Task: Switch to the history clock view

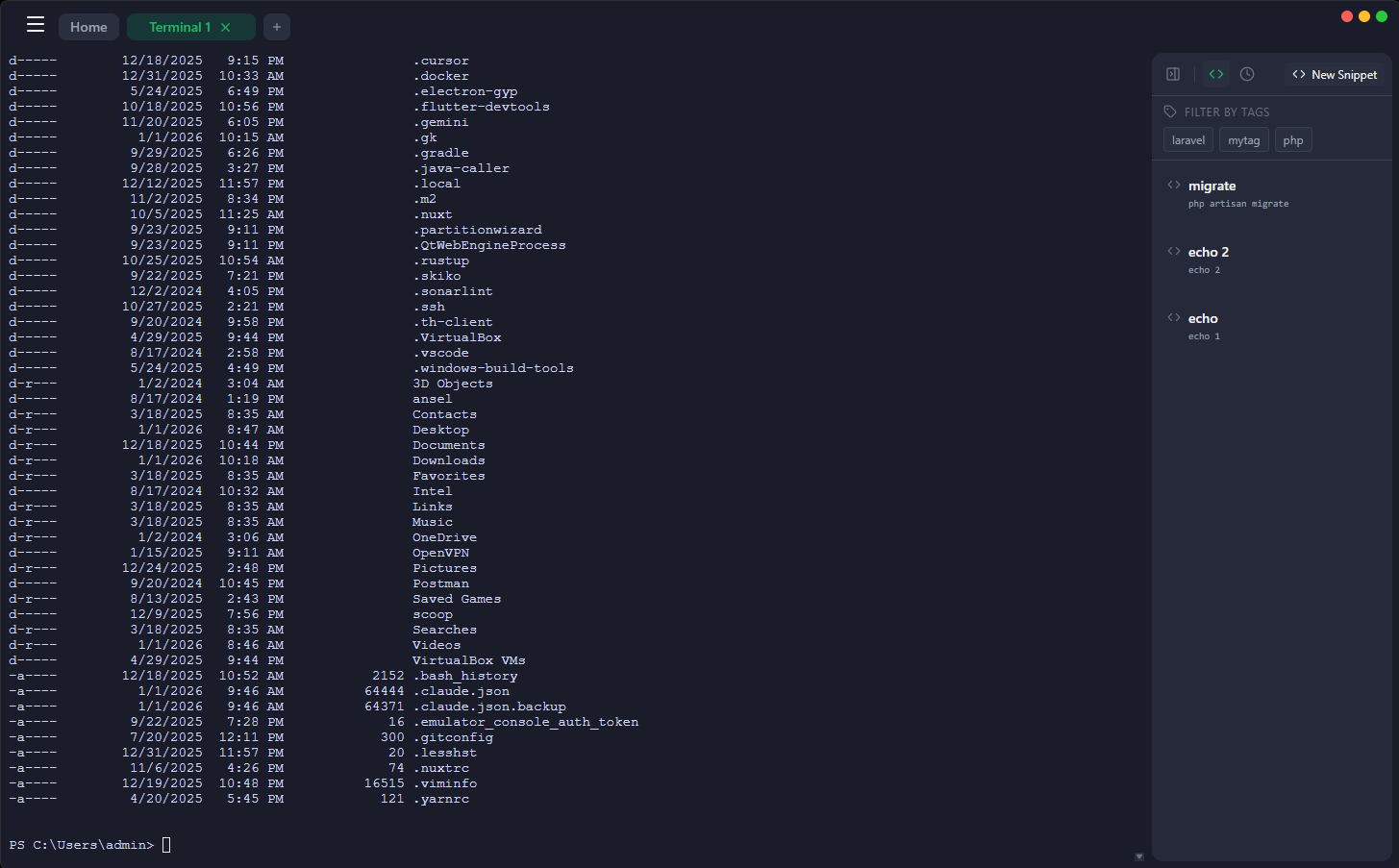Action: (x=1247, y=73)
